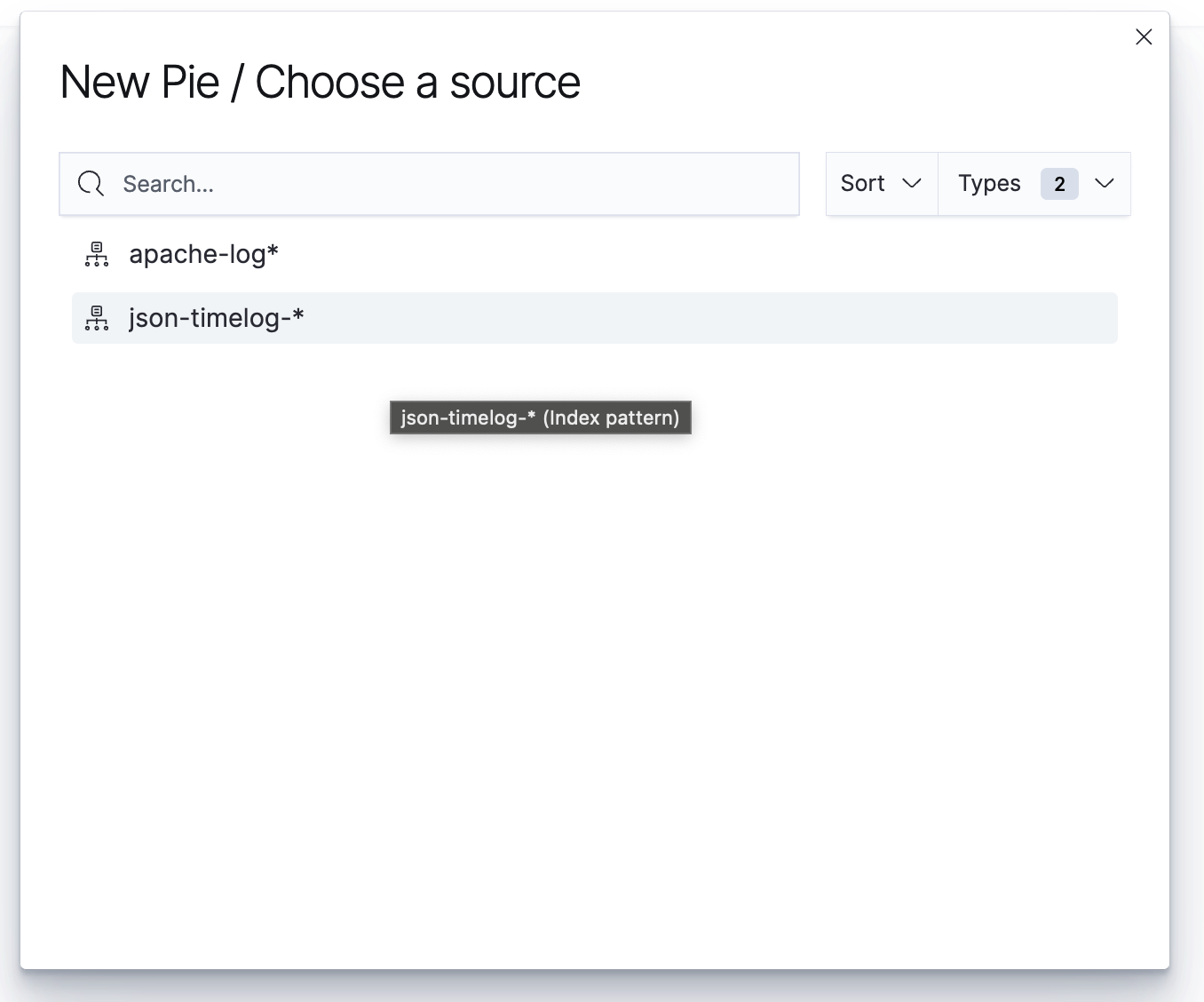
Task: Open the Sort options menu
Action: pyautogui.click(x=881, y=184)
